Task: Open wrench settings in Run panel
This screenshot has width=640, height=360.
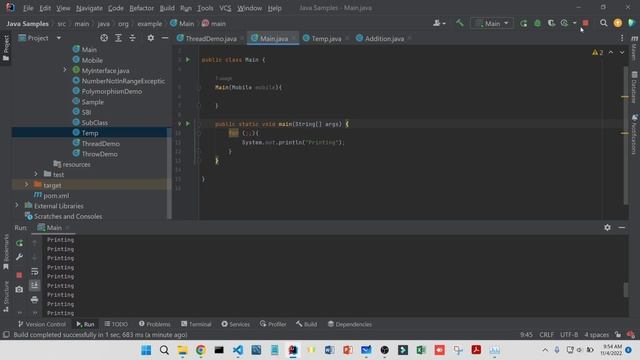Action: [19, 257]
